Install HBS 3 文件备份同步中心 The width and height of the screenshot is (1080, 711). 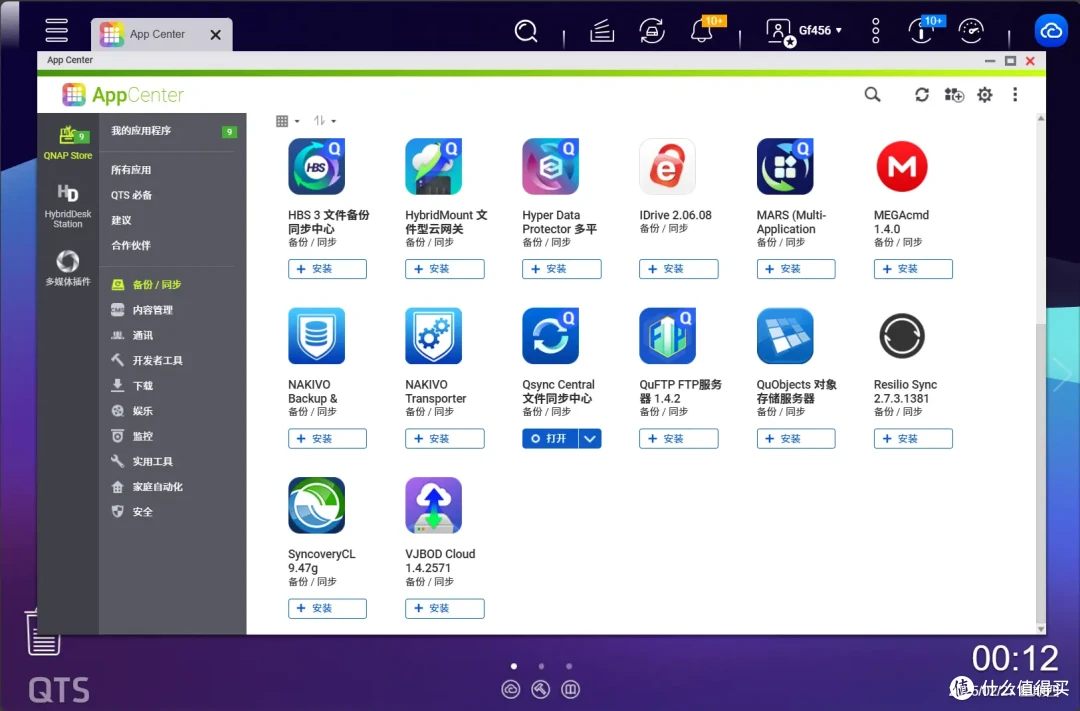pos(327,269)
